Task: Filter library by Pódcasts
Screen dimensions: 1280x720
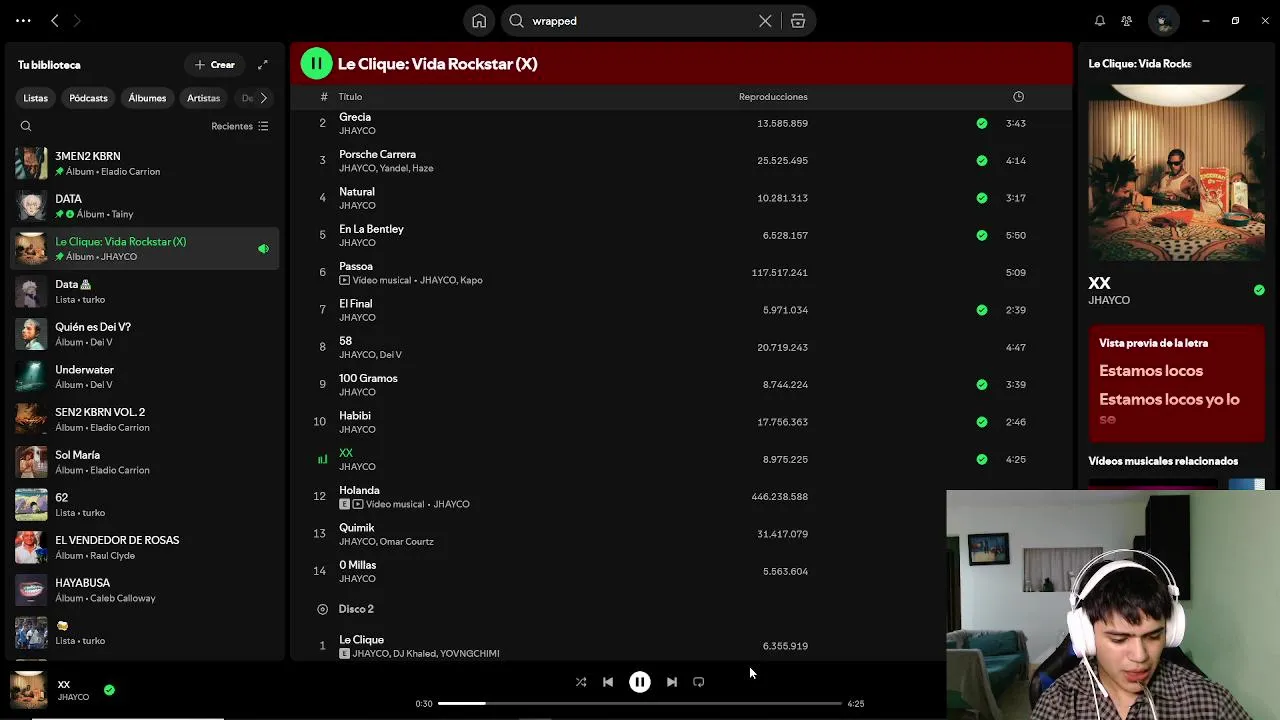Action: click(88, 98)
